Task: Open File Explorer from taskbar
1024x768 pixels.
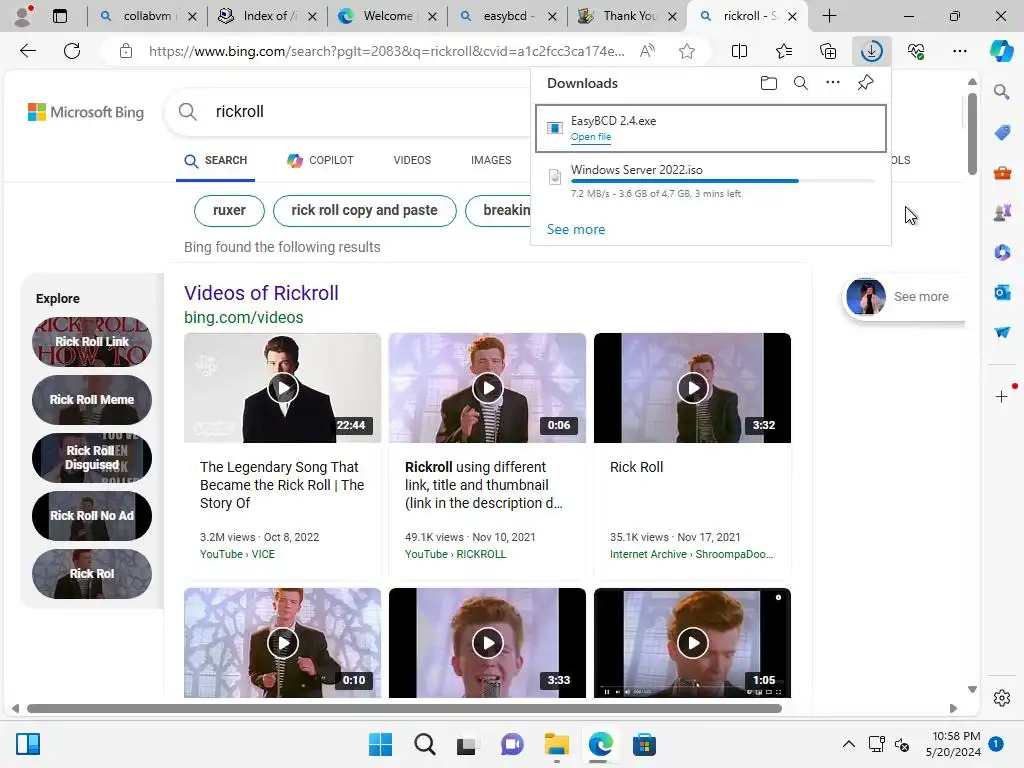Action: tap(556, 744)
